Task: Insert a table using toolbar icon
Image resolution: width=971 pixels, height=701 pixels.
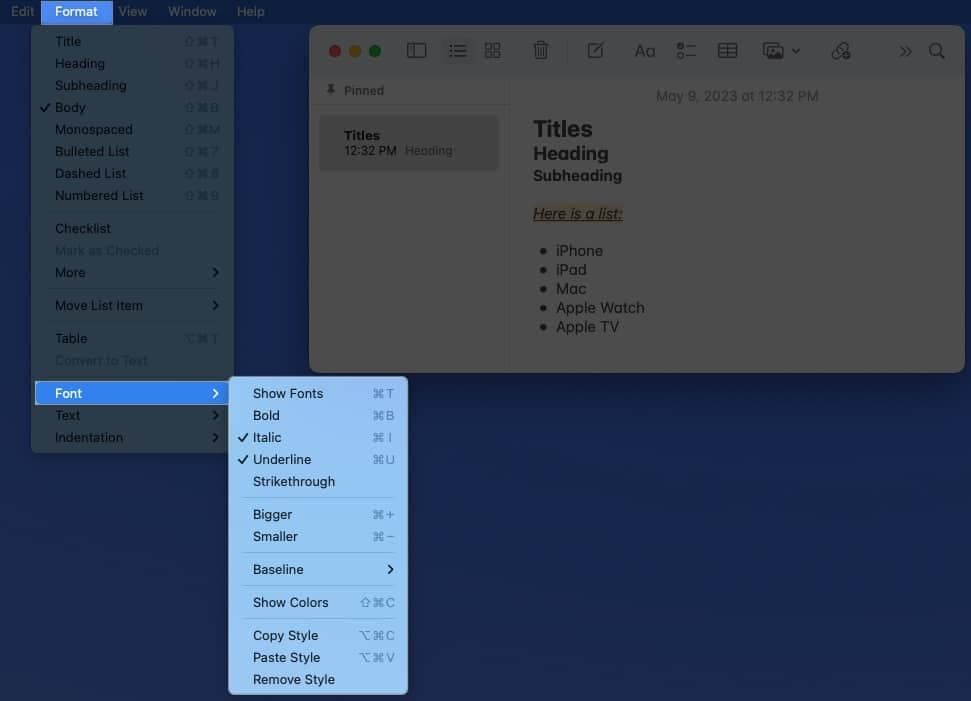Action: coord(727,51)
